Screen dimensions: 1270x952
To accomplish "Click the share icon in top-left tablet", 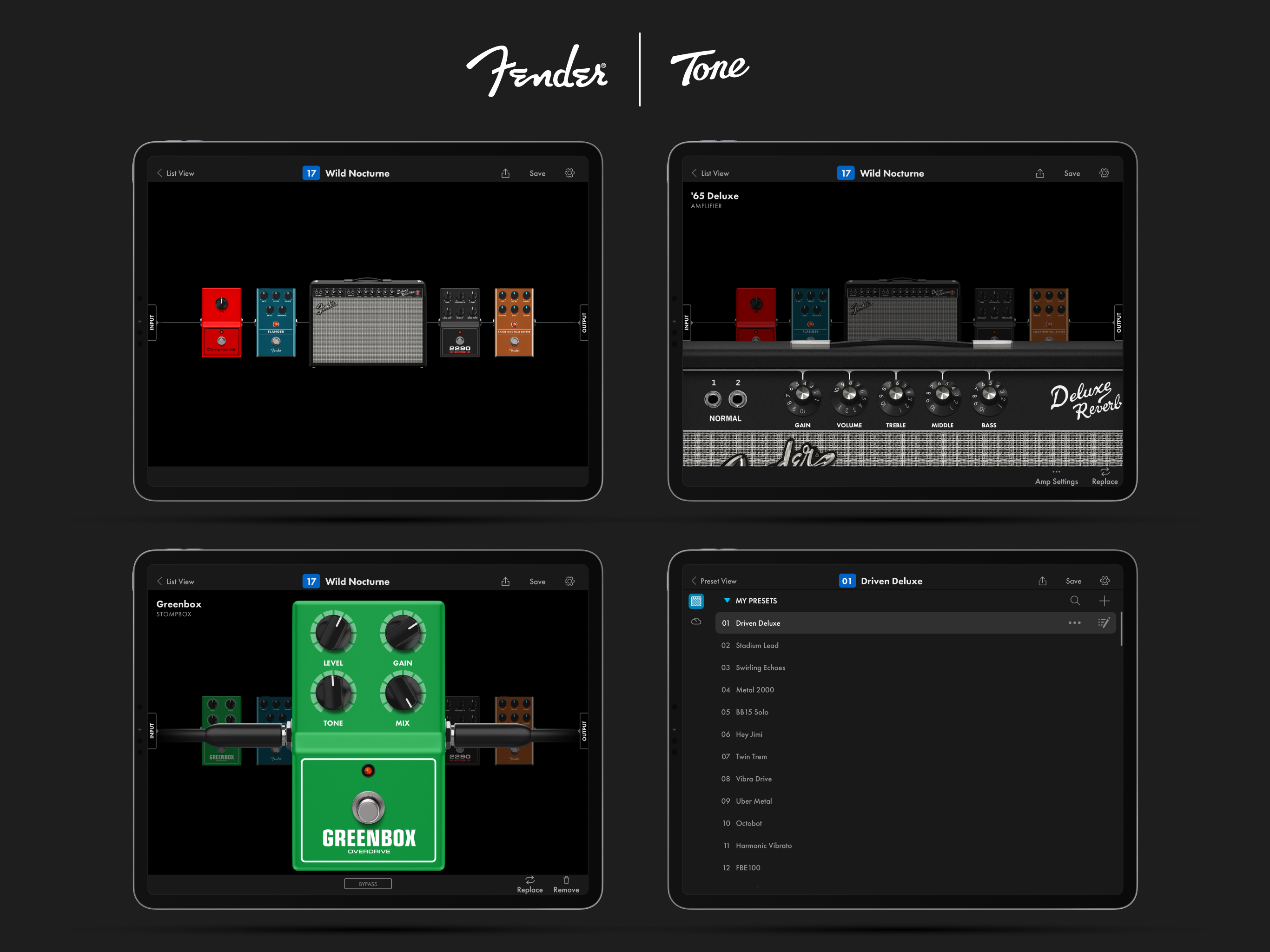I will tap(505, 173).
